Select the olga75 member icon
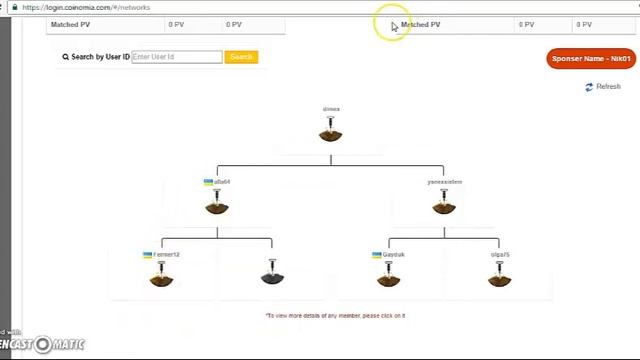This screenshot has width=640, height=360. coord(499,274)
